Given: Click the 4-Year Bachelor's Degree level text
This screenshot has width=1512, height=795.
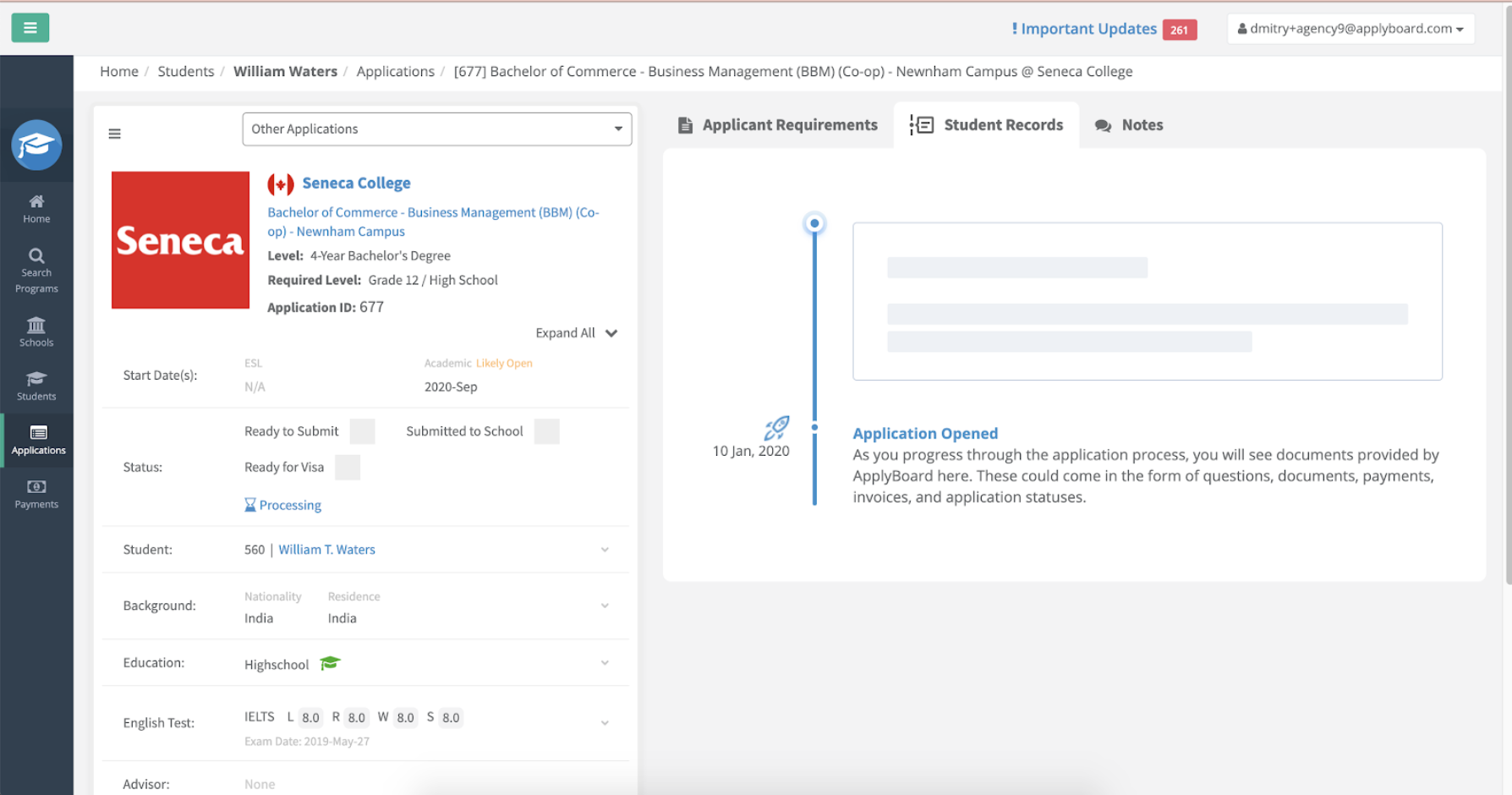Looking at the screenshot, I should point(380,255).
